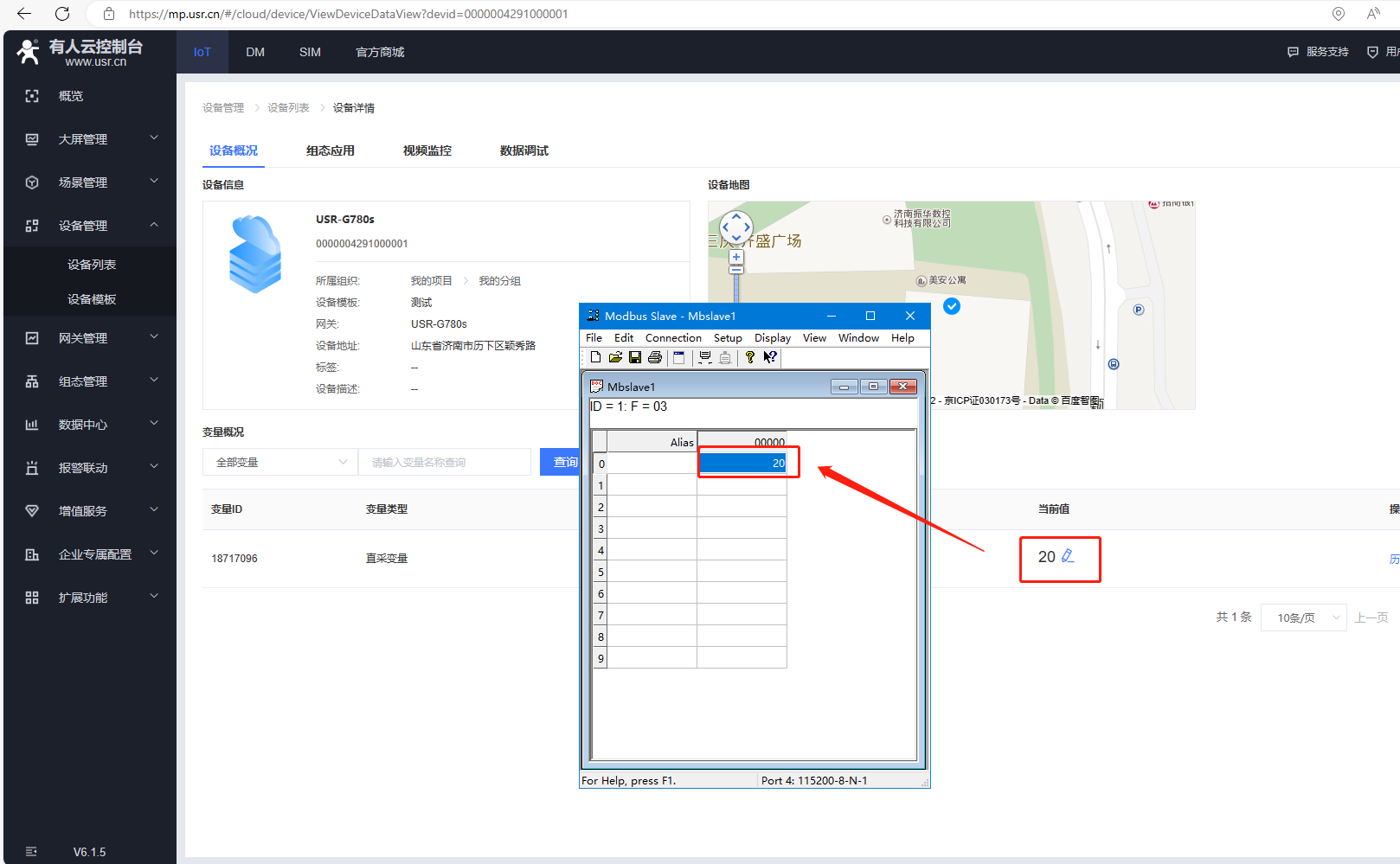Open the Connection menu in Modbus Slave
This screenshot has height=864, width=1400.
click(x=672, y=338)
